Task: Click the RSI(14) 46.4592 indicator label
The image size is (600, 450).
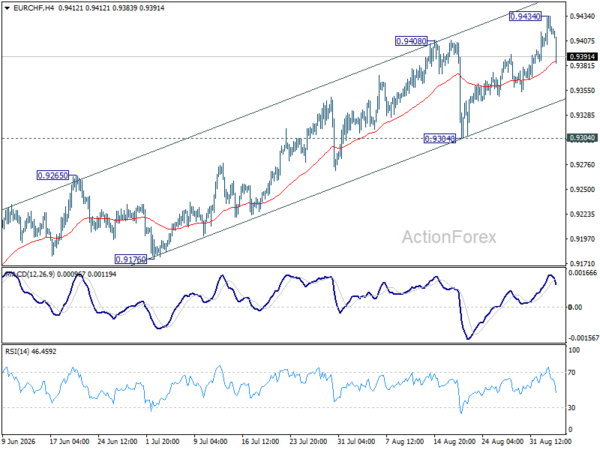Action: point(31,351)
